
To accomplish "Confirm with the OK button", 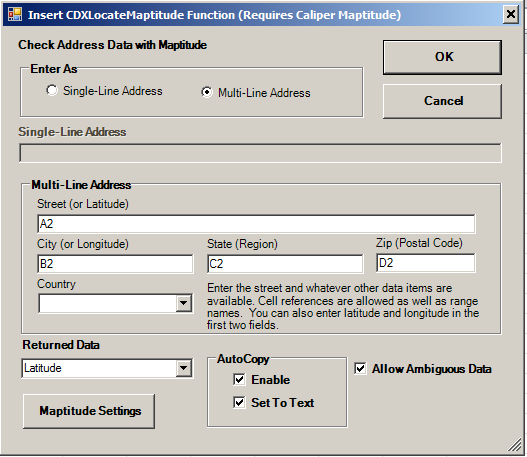I will pyautogui.click(x=442, y=57).
